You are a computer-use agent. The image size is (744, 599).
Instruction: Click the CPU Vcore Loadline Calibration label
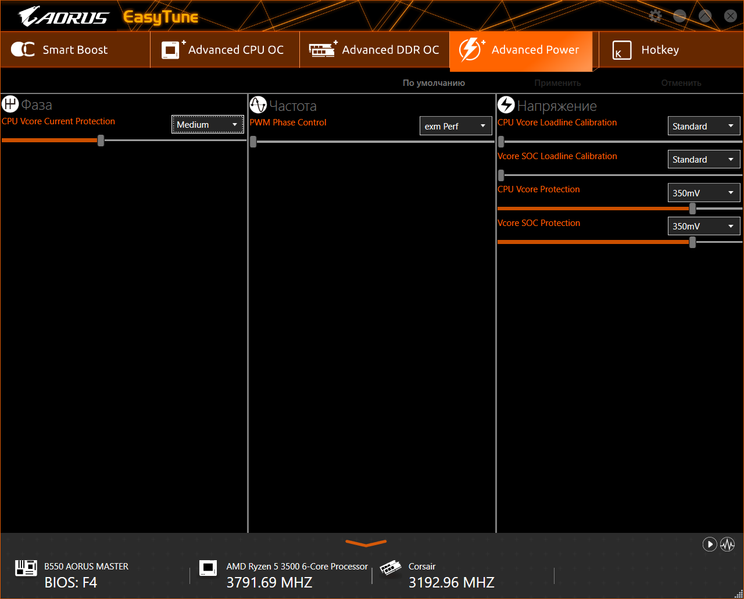click(x=557, y=122)
